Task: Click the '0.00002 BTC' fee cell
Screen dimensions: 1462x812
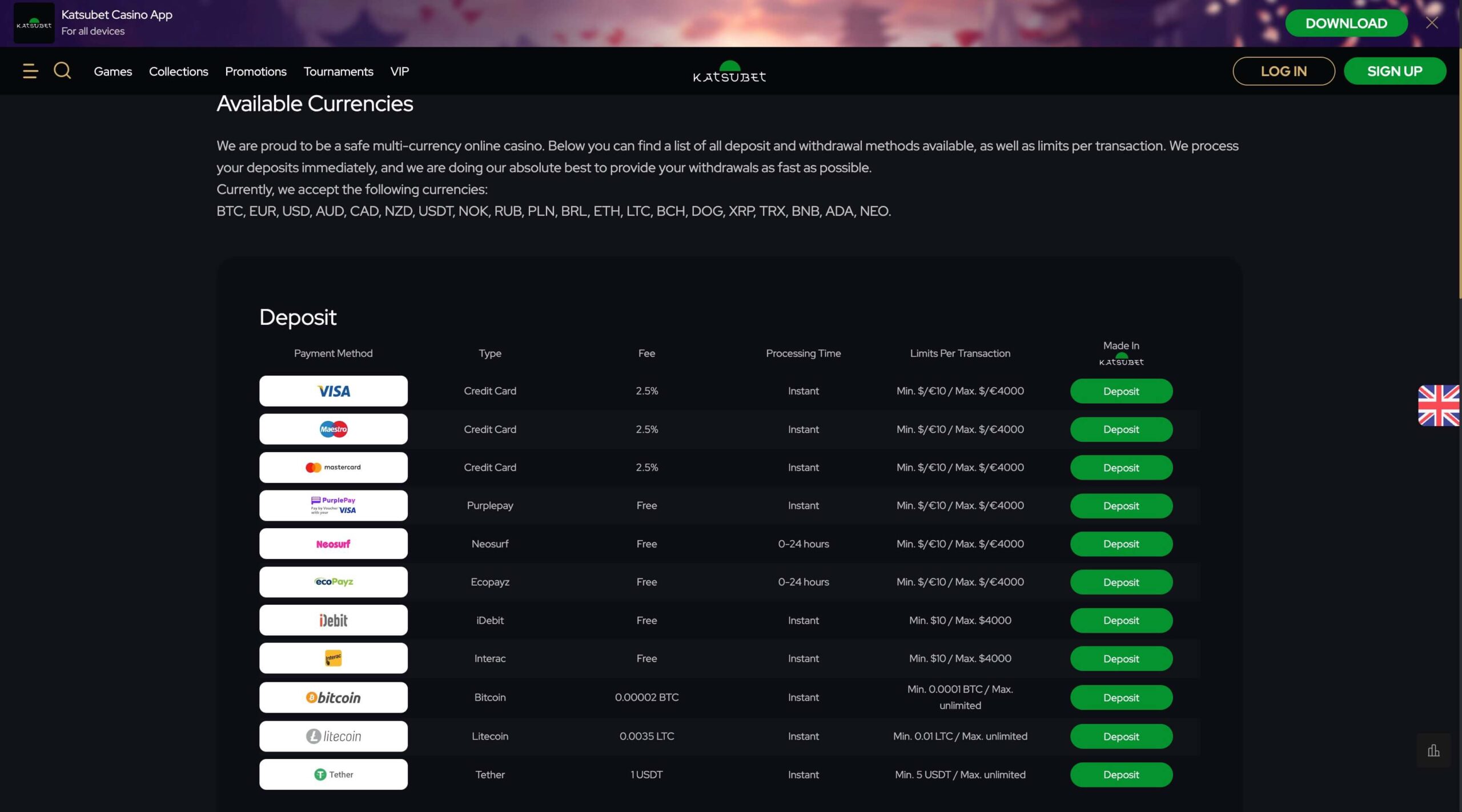Action: (646, 697)
